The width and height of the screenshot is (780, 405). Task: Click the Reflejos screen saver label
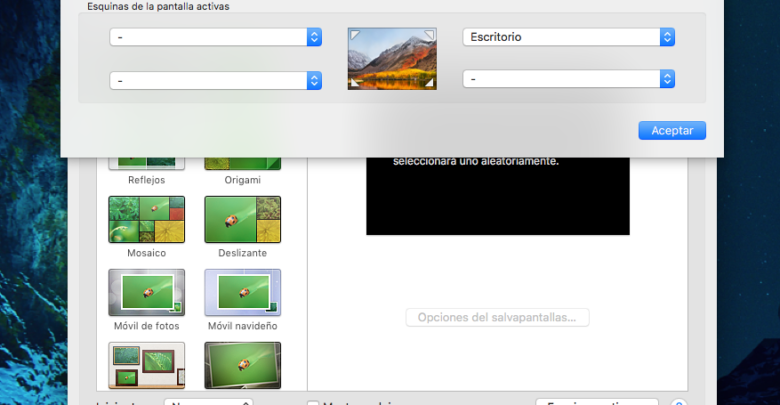[x=146, y=180]
